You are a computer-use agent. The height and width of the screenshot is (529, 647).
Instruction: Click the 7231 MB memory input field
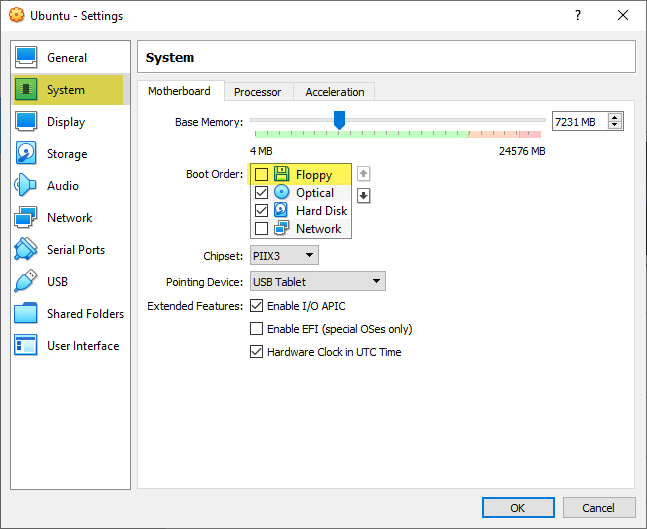tap(579, 122)
